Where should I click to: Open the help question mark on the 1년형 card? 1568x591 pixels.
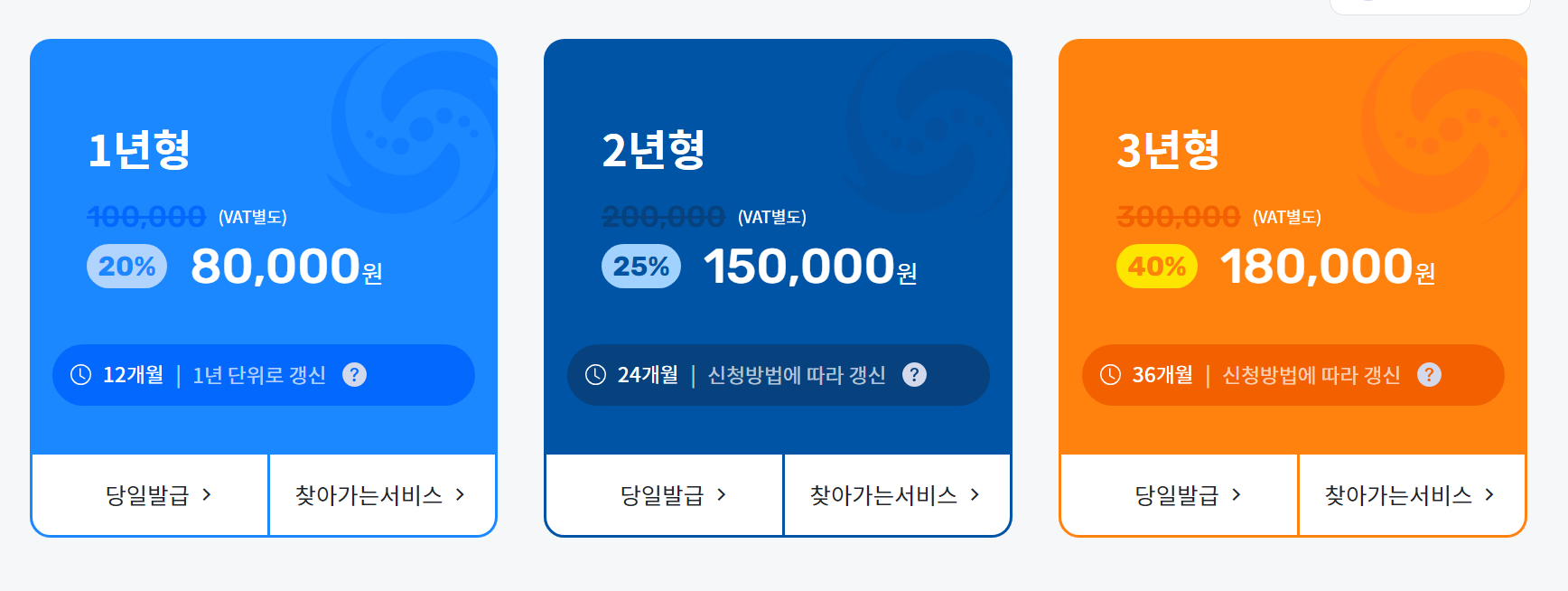click(354, 375)
